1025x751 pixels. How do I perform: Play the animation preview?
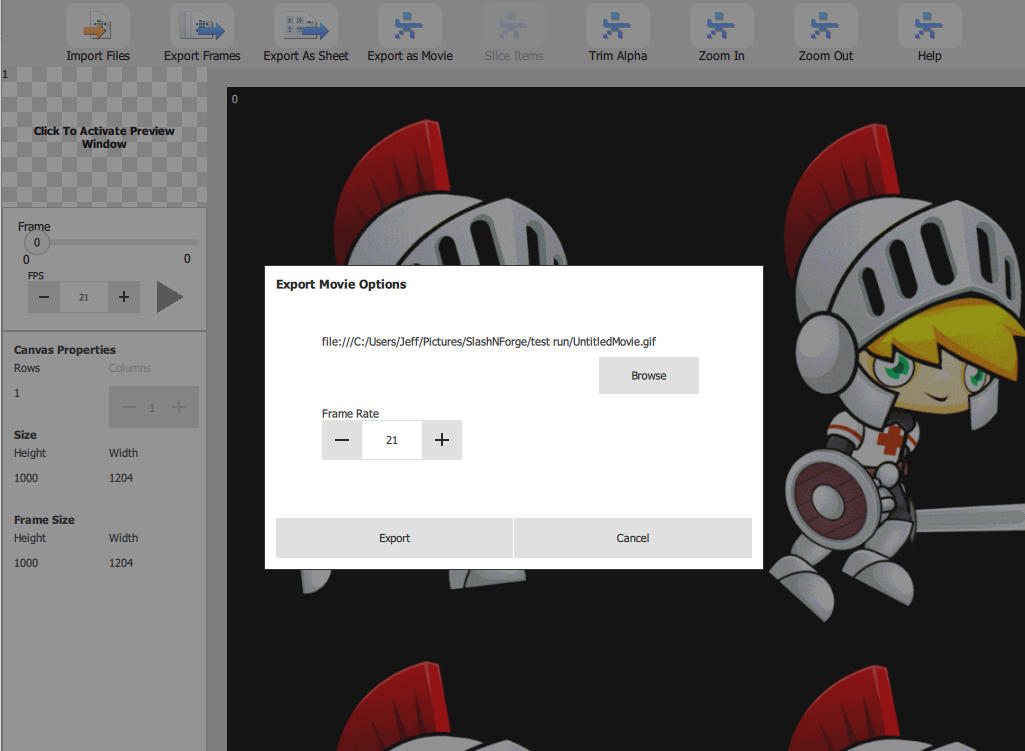[169, 297]
